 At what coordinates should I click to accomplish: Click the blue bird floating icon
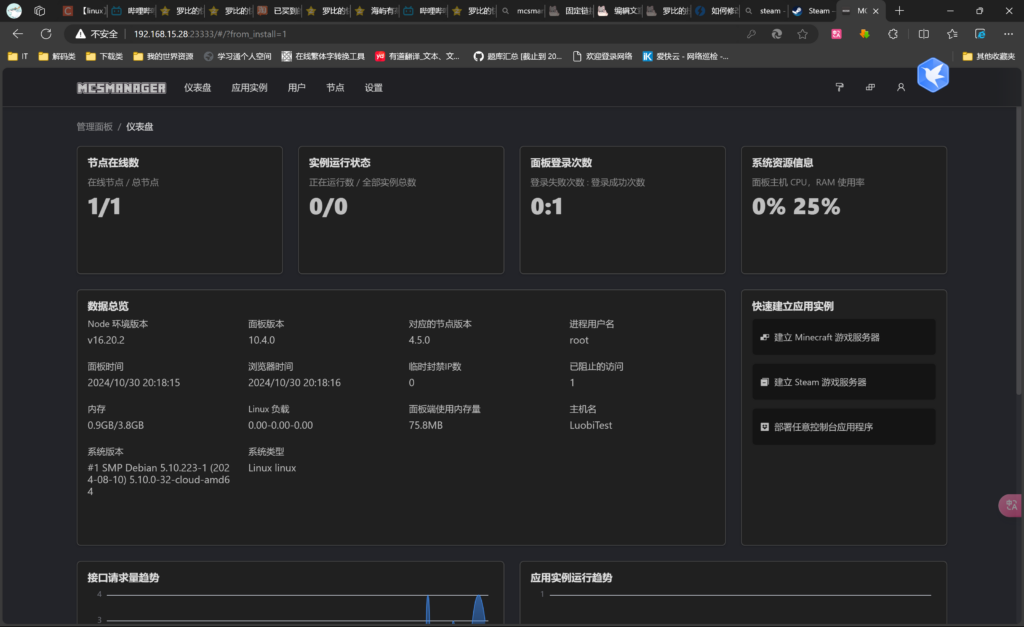click(x=932, y=75)
